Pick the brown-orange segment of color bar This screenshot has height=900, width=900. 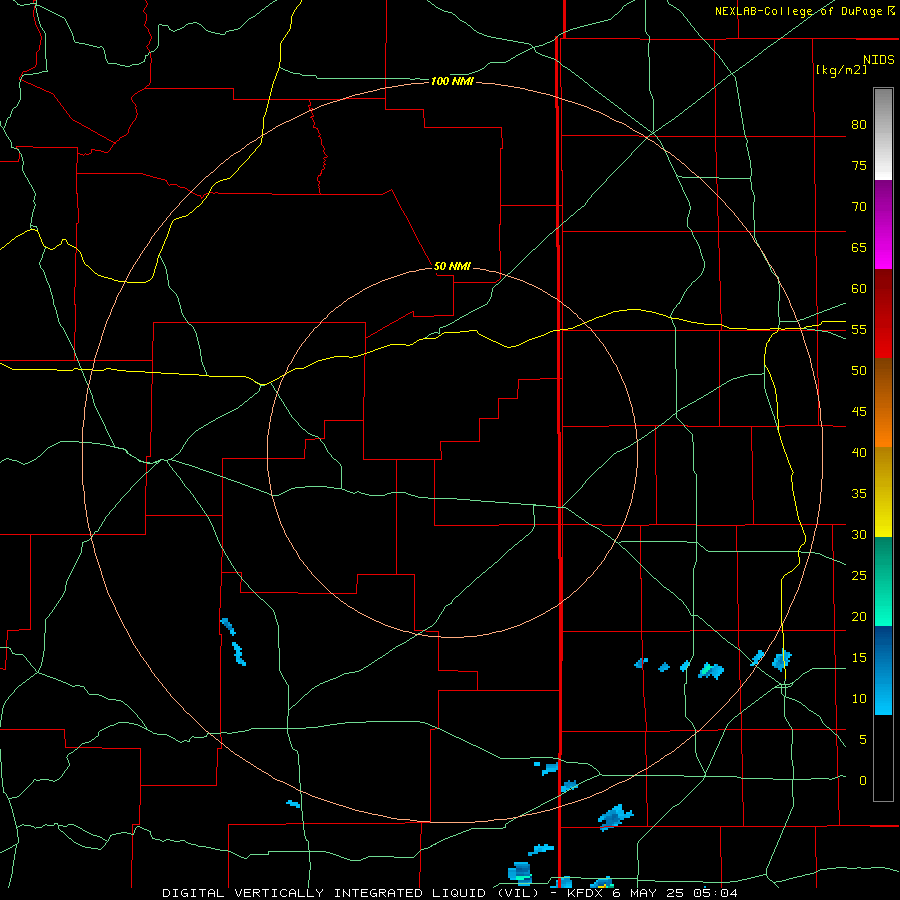[883, 402]
